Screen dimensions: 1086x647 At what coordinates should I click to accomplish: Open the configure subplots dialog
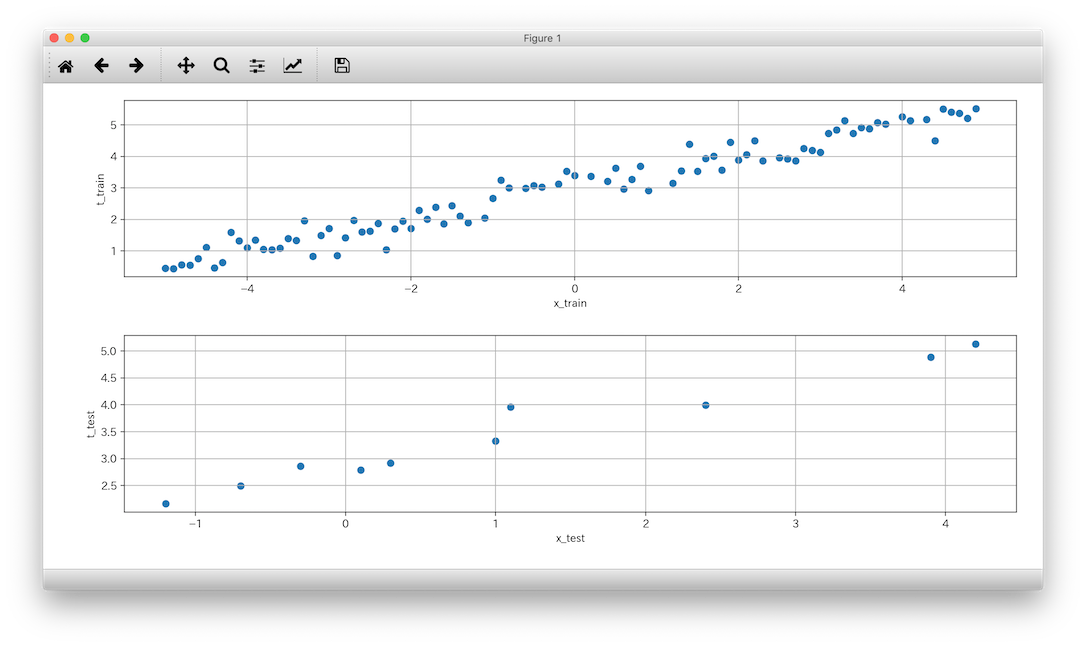[257, 66]
